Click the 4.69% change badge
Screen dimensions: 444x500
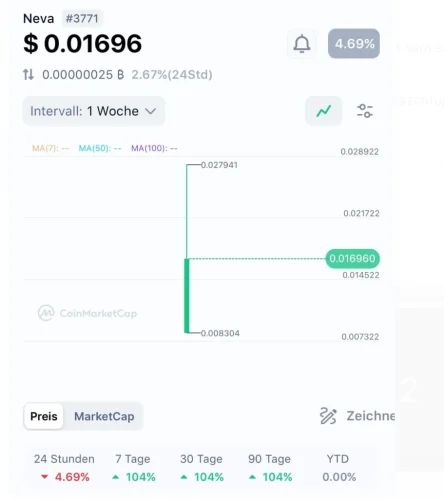tap(354, 44)
